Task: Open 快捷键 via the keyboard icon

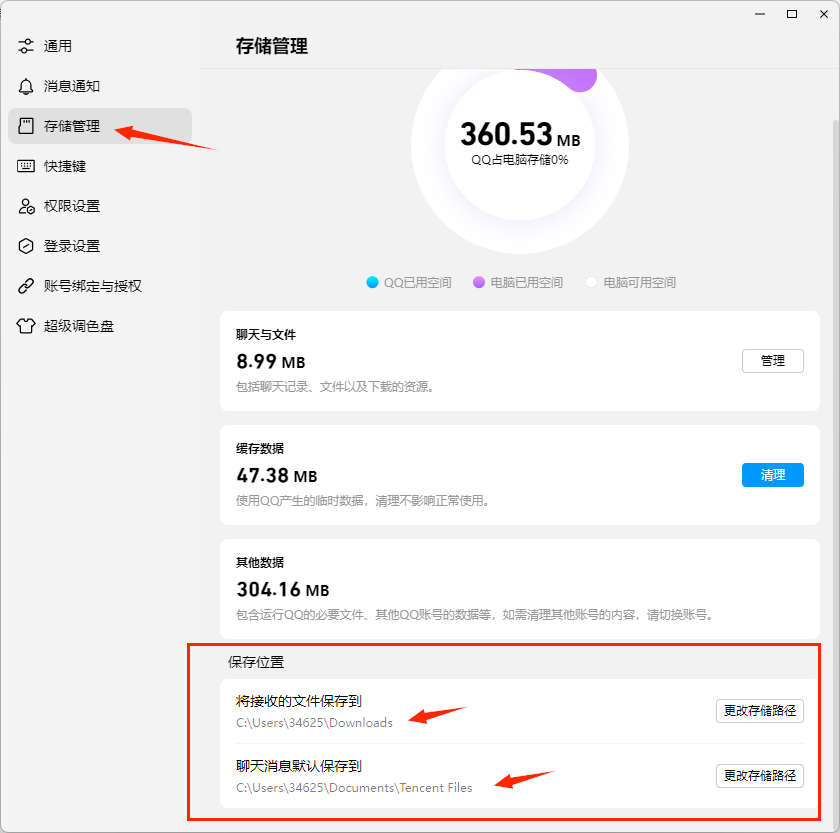Action: (x=26, y=166)
